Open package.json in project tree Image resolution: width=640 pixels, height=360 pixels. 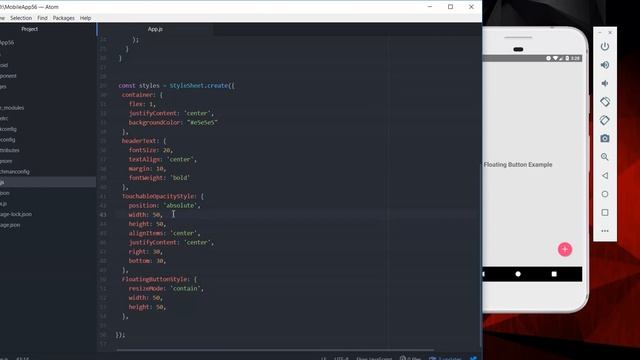10,224
